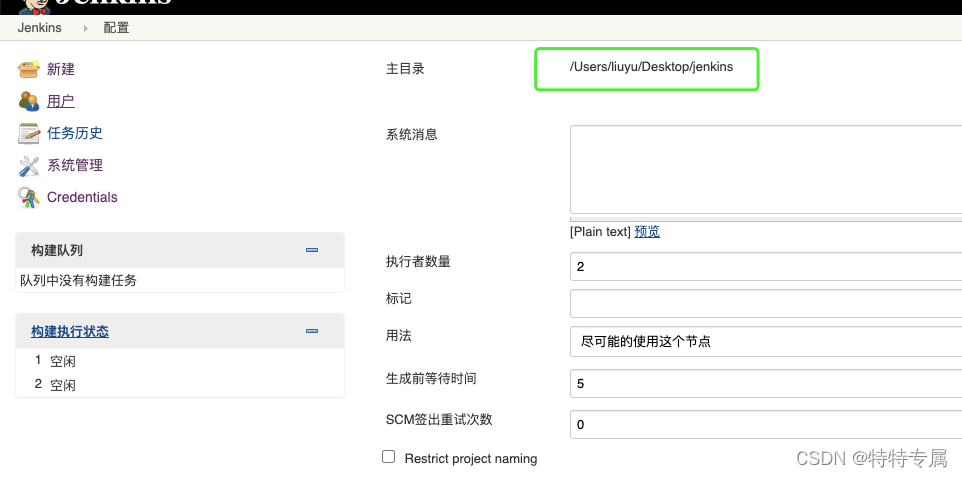Screen dimensions: 962x478
Task: Click the Credentials keys icon
Action: [x=29, y=198]
